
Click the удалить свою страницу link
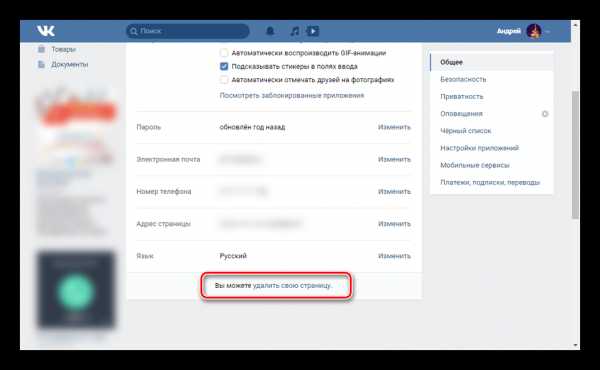coord(292,285)
